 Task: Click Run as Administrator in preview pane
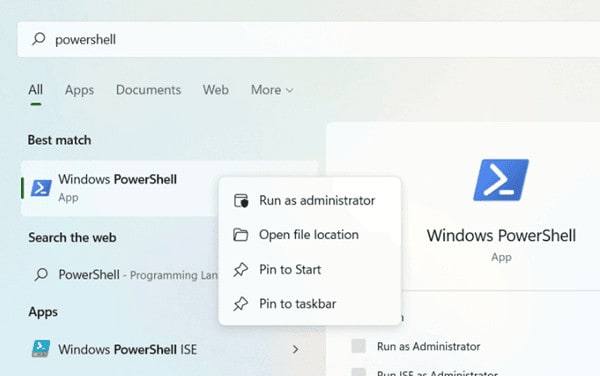(429, 347)
